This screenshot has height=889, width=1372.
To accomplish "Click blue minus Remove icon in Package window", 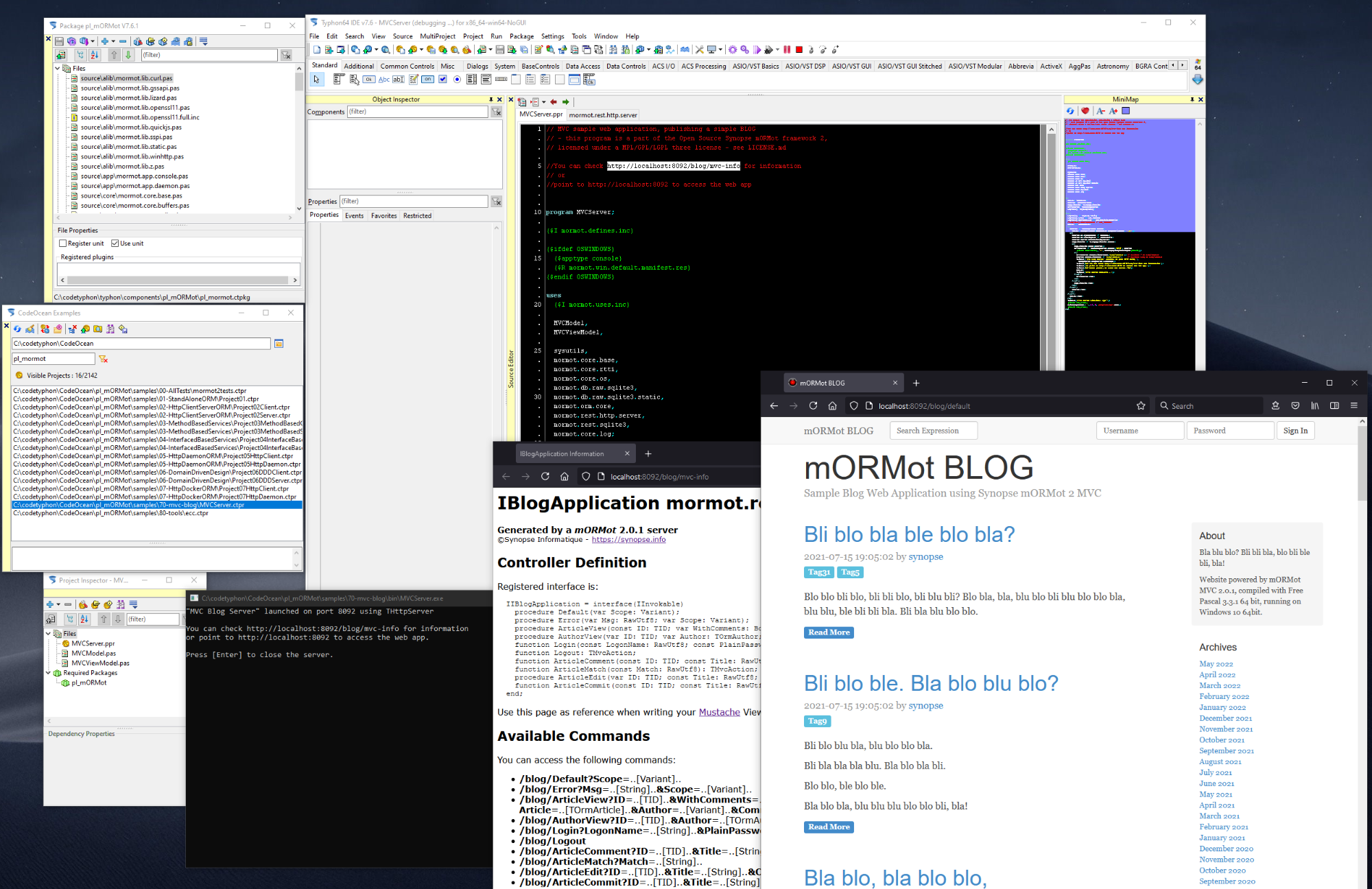I will pos(123,41).
